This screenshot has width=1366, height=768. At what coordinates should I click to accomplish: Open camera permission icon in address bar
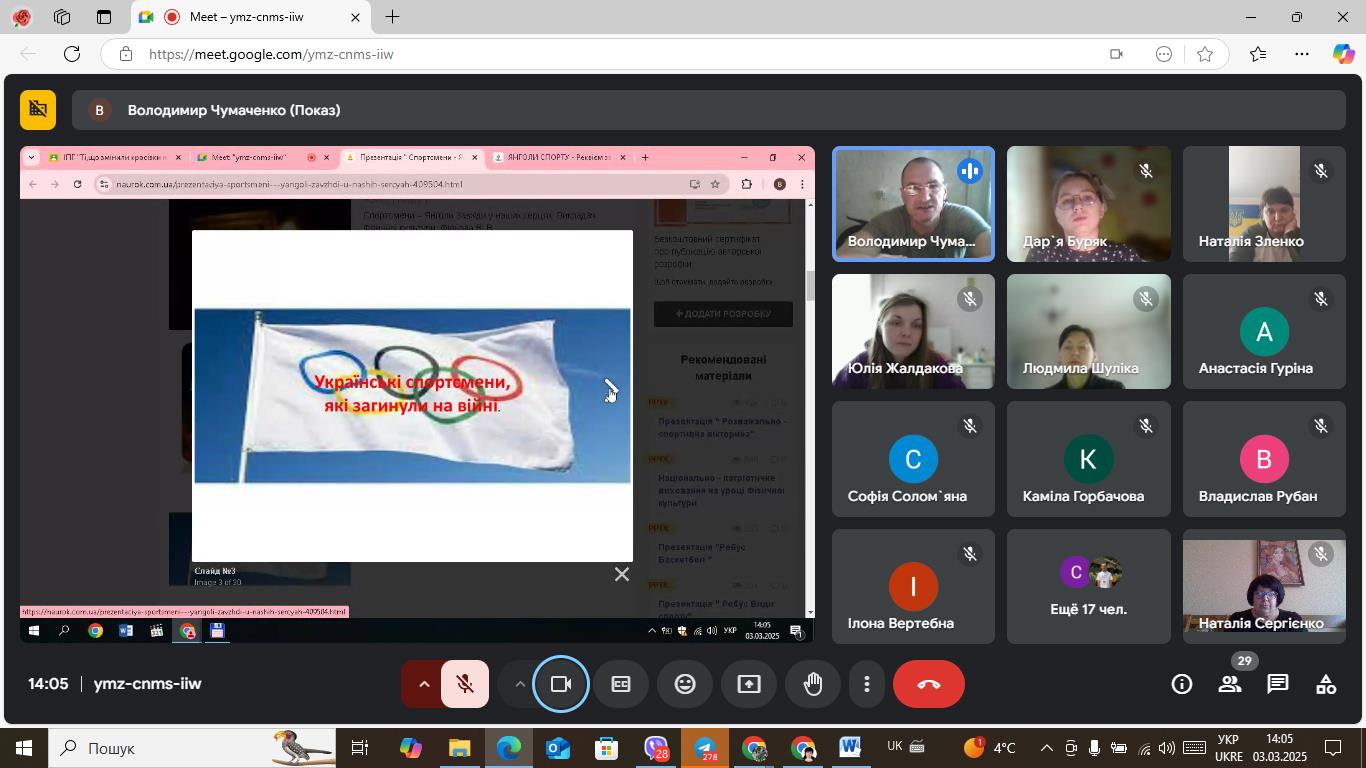[x=1117, y=54]
